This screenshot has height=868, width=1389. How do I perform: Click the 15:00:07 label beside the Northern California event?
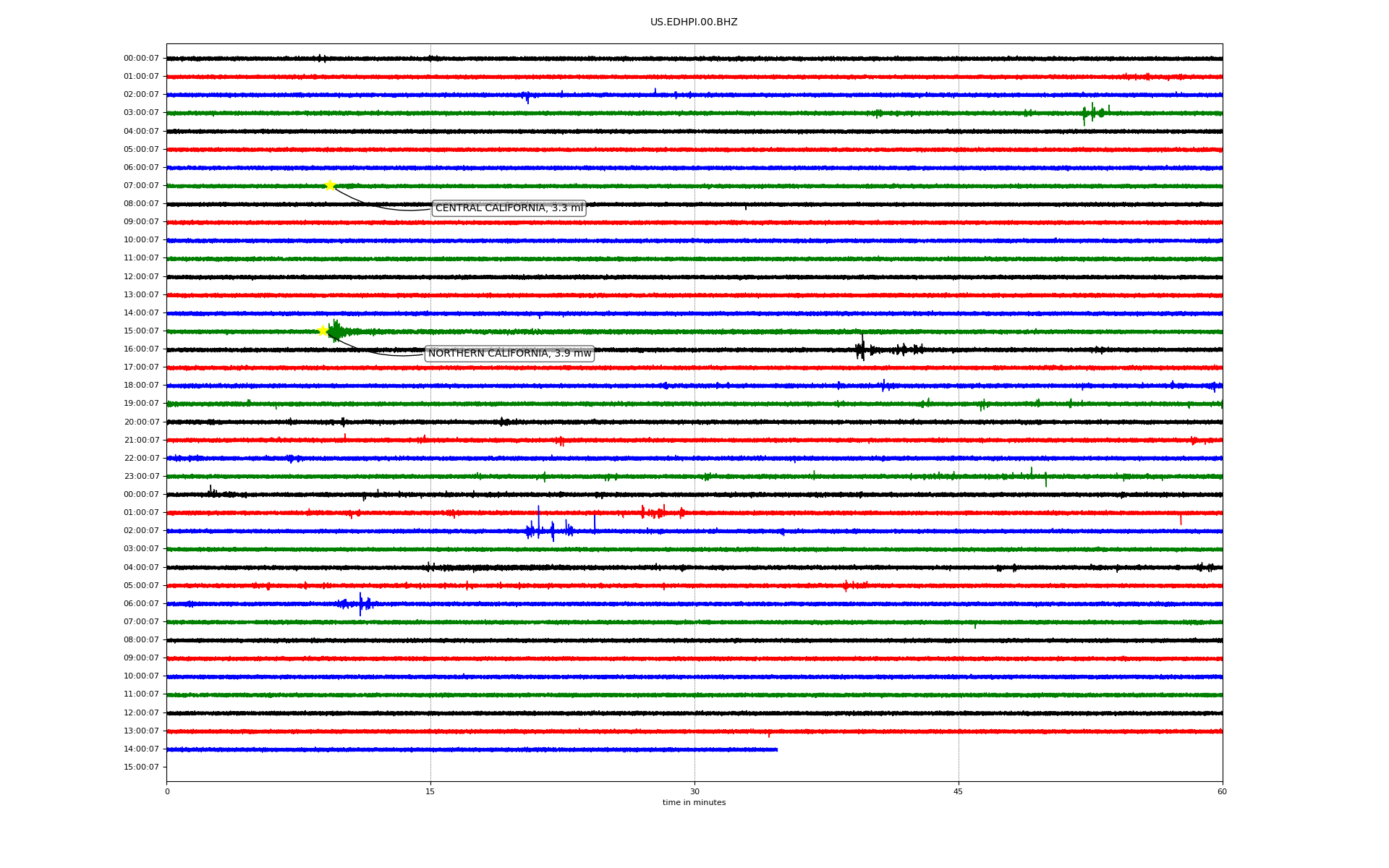point(141,331)
